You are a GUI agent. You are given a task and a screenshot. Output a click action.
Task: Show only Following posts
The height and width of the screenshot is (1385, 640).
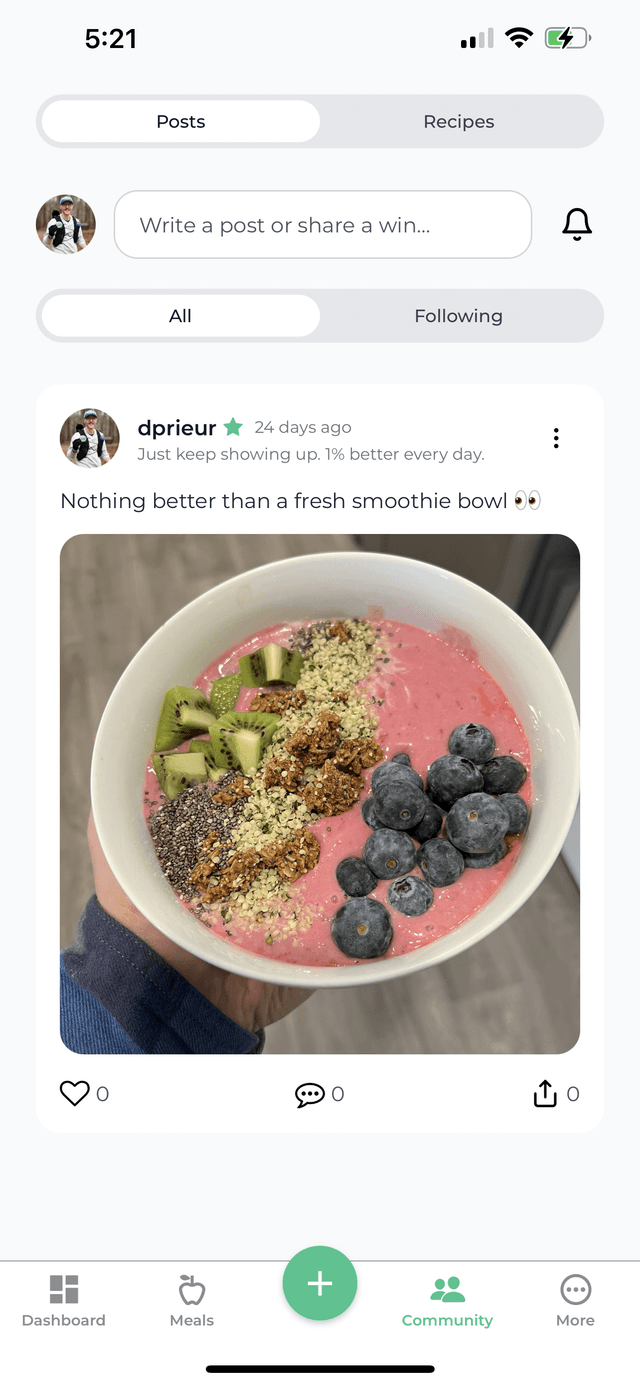pyautogui.click(x=459, y=316)
